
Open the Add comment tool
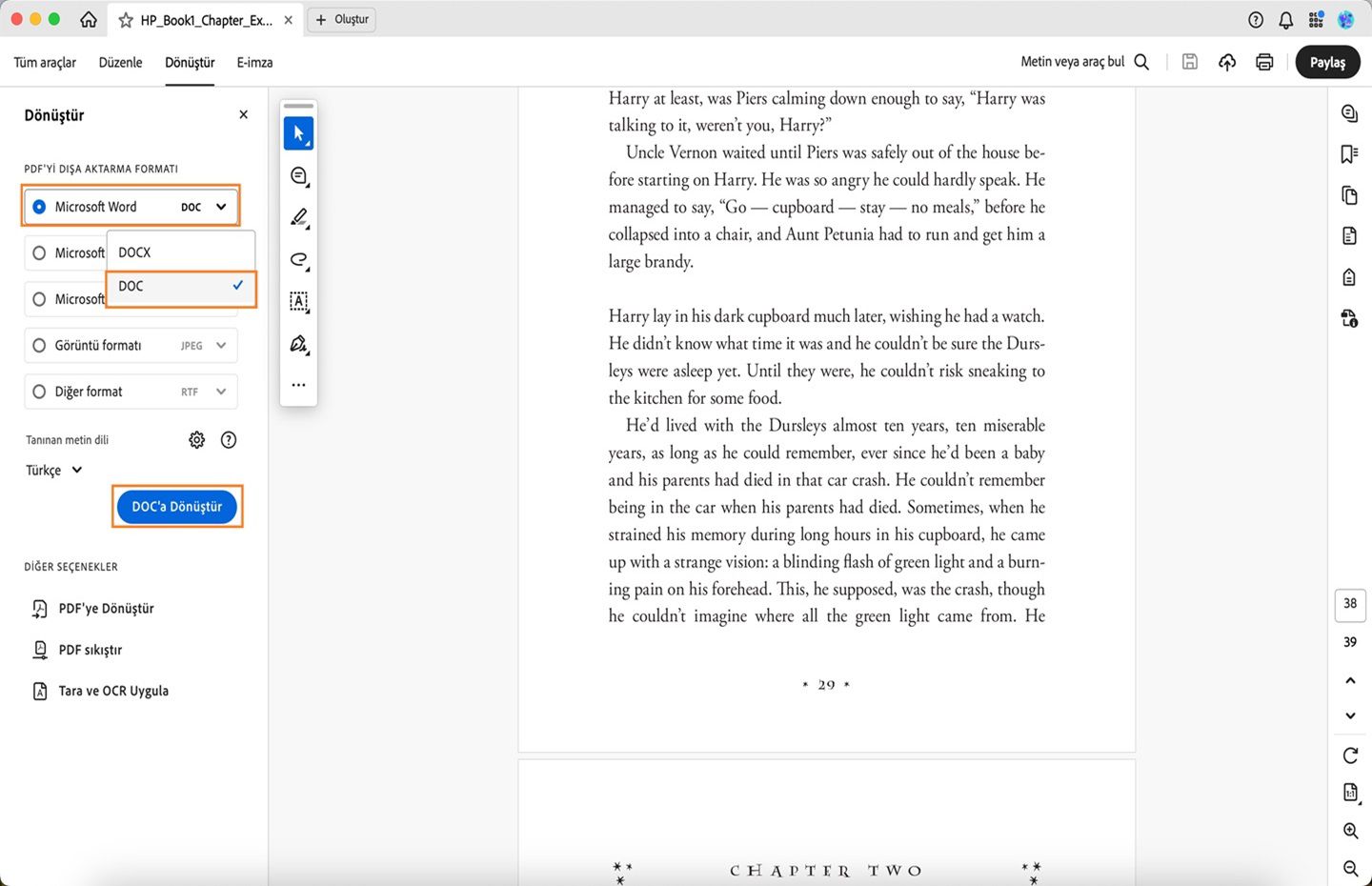[x=298, y=175]
